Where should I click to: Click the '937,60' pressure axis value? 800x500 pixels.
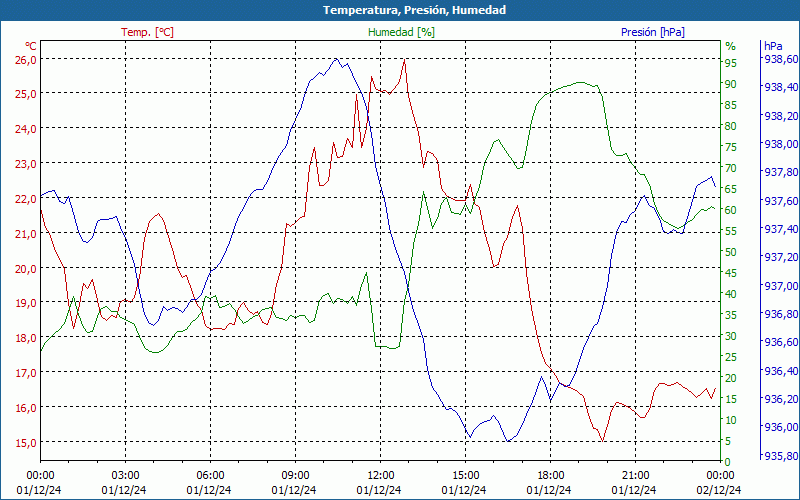[x=780, y=201]
